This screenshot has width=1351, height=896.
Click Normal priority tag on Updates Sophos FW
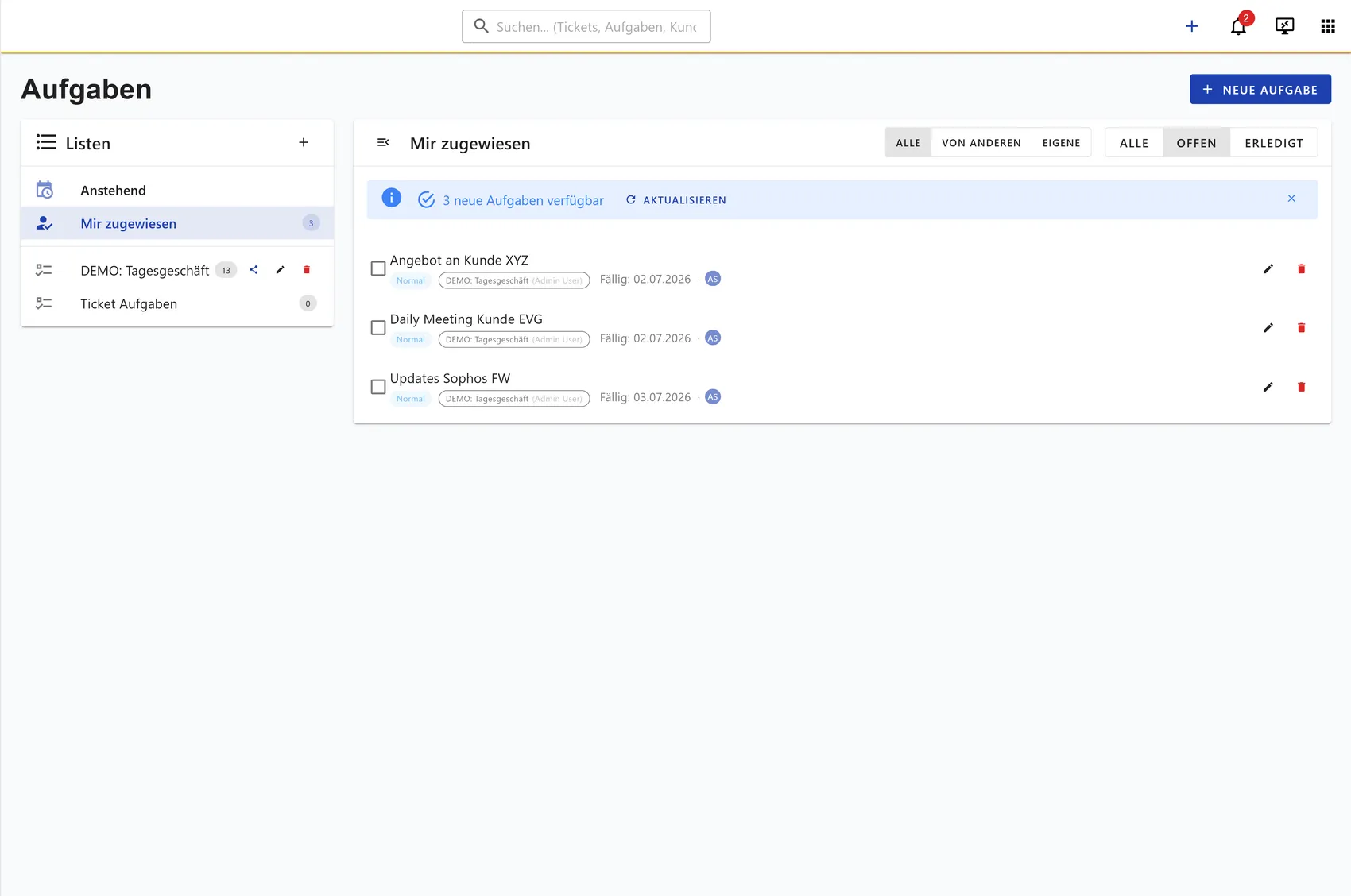[x=411, y=399]
